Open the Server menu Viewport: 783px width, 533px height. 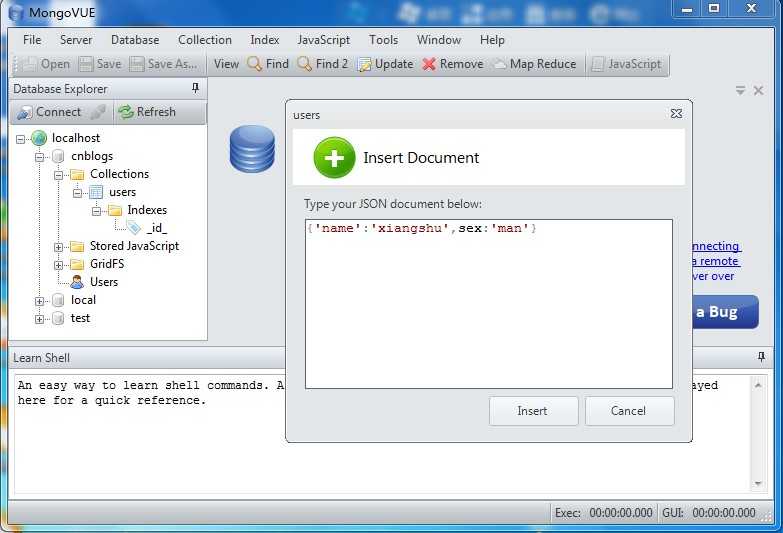pyautogui.click(x=76, y=40)
